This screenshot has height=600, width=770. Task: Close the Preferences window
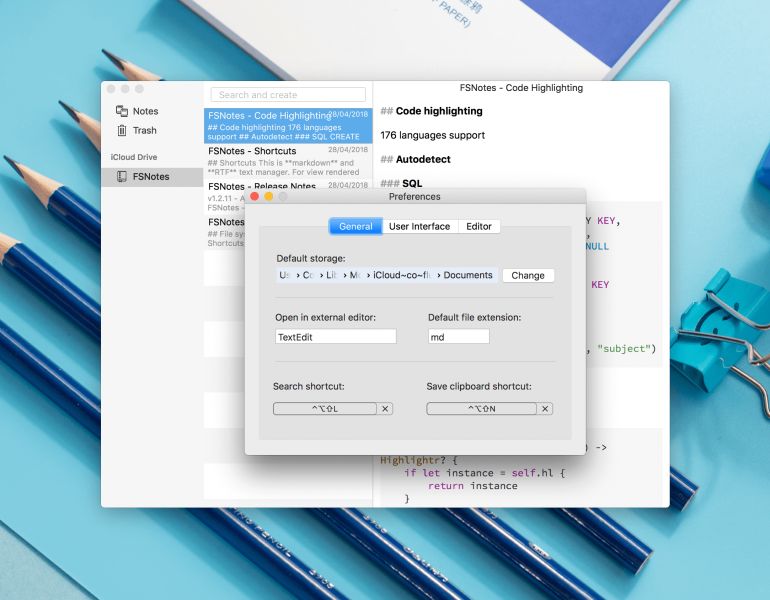coord(254,196)
